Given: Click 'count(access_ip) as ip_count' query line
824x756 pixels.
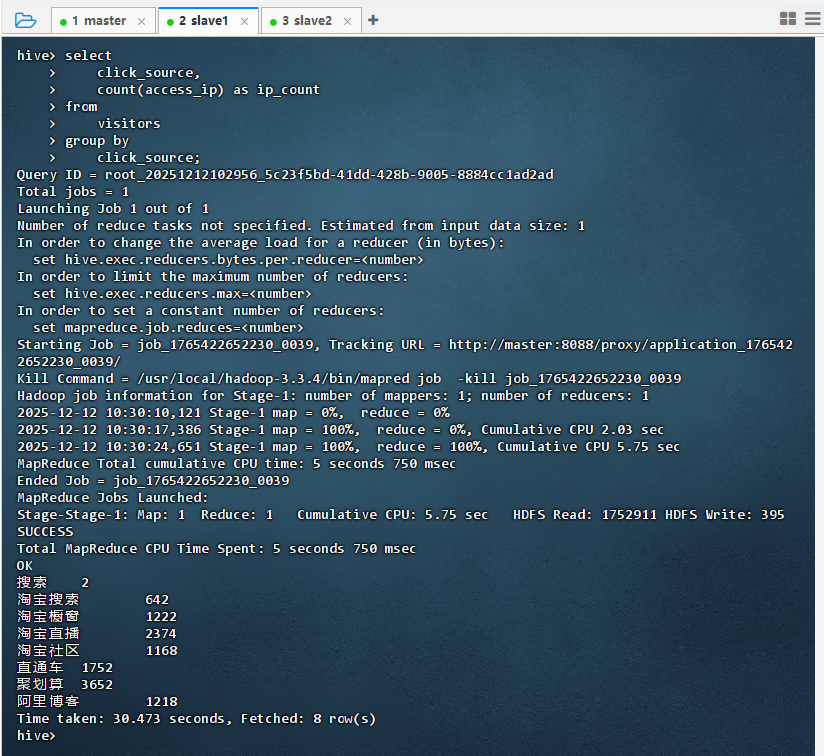Looking at the screenshot, I should 208,90.
